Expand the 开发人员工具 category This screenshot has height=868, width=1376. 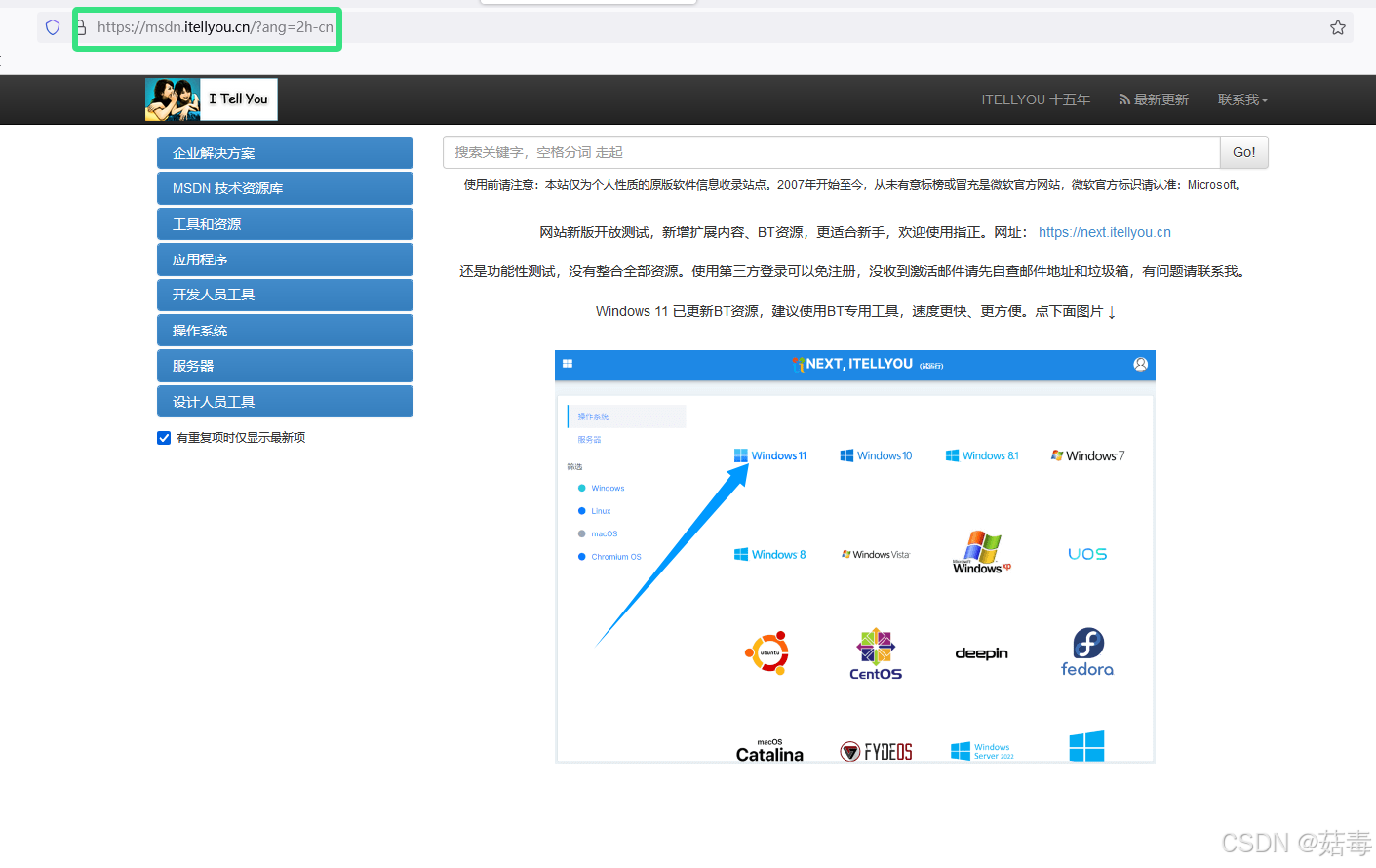[x=285, y=295]
